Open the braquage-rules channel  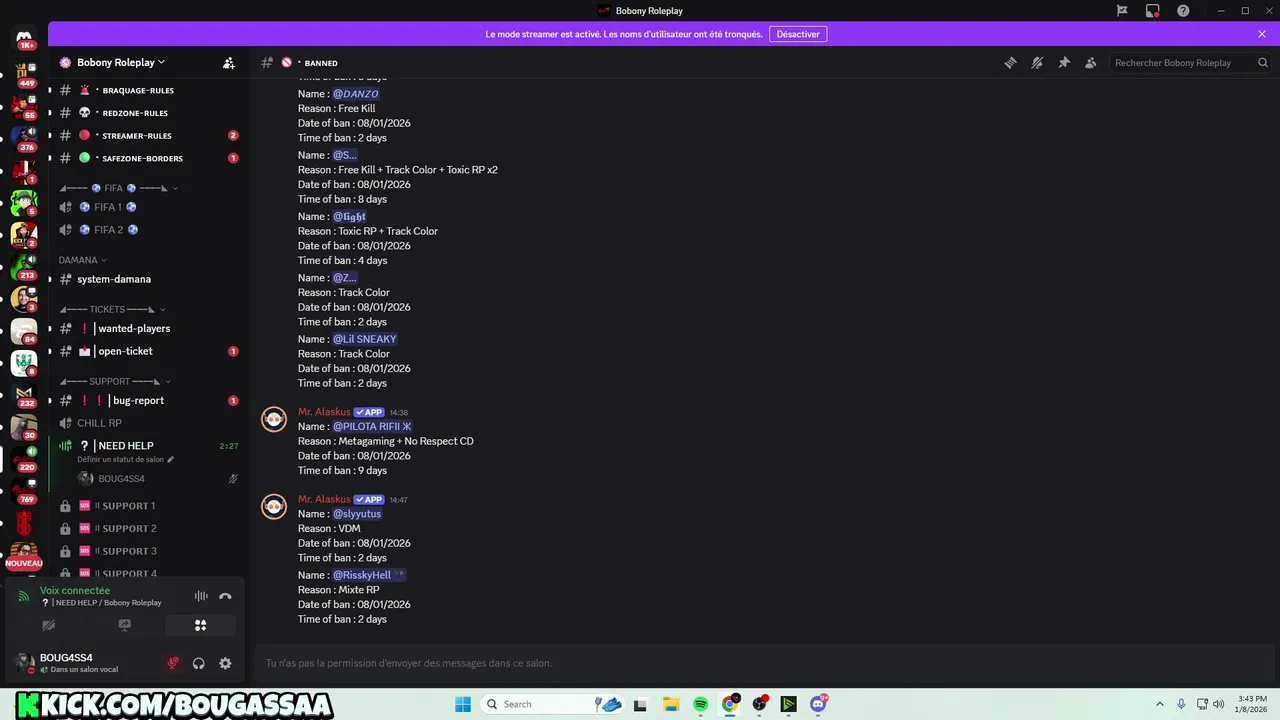click(x=147, y=90)
